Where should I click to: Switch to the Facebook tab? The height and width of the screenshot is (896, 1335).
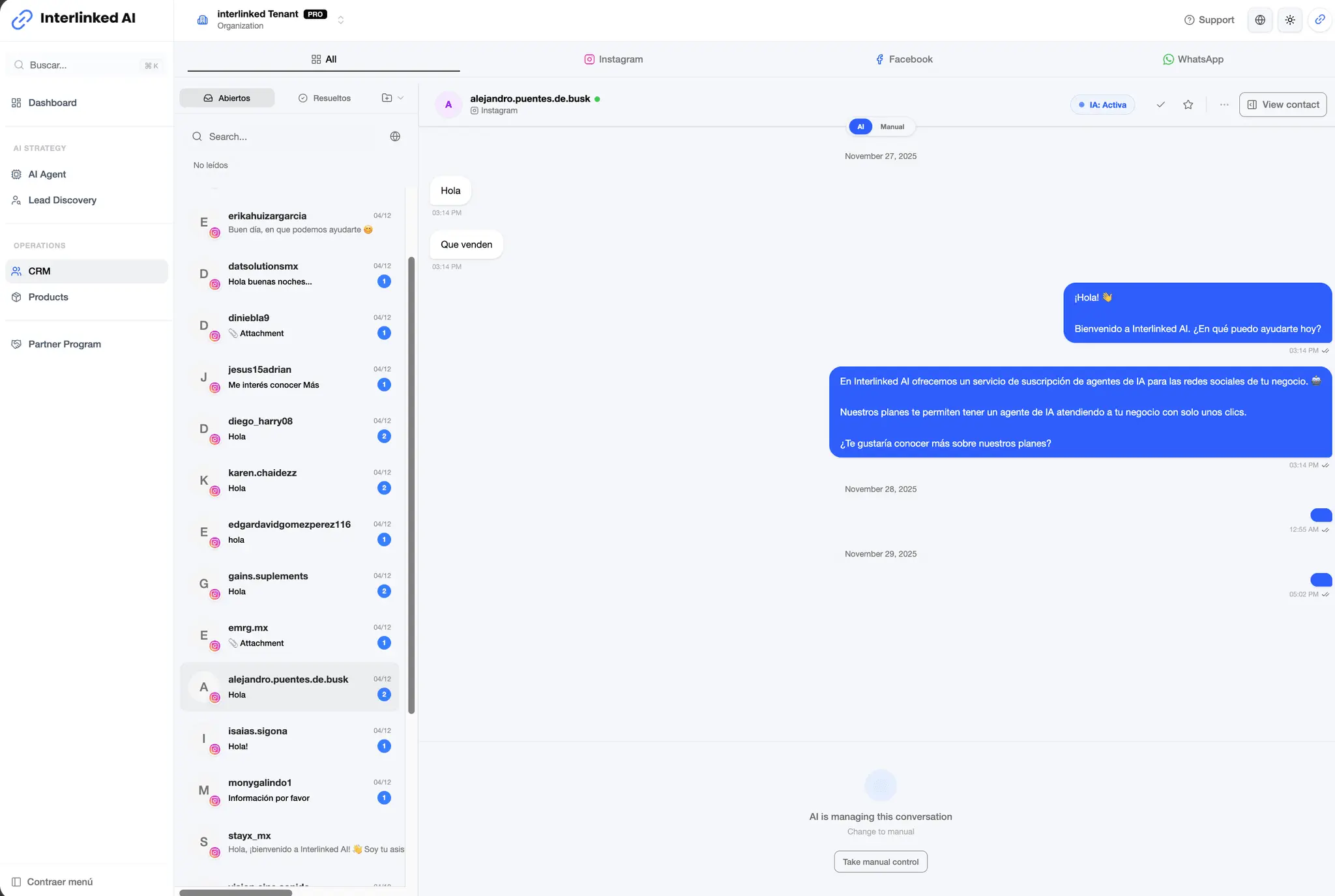(903, 59)
